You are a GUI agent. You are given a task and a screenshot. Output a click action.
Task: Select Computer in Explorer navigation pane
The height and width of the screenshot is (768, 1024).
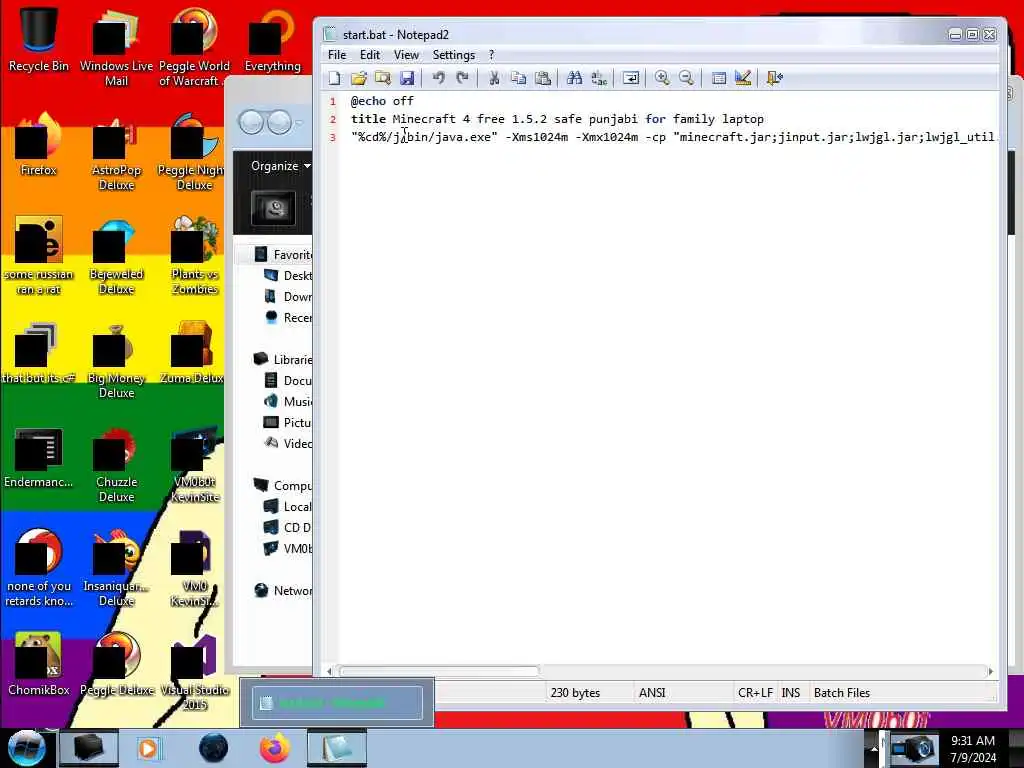pyautogui.click(x=283, y=485)
